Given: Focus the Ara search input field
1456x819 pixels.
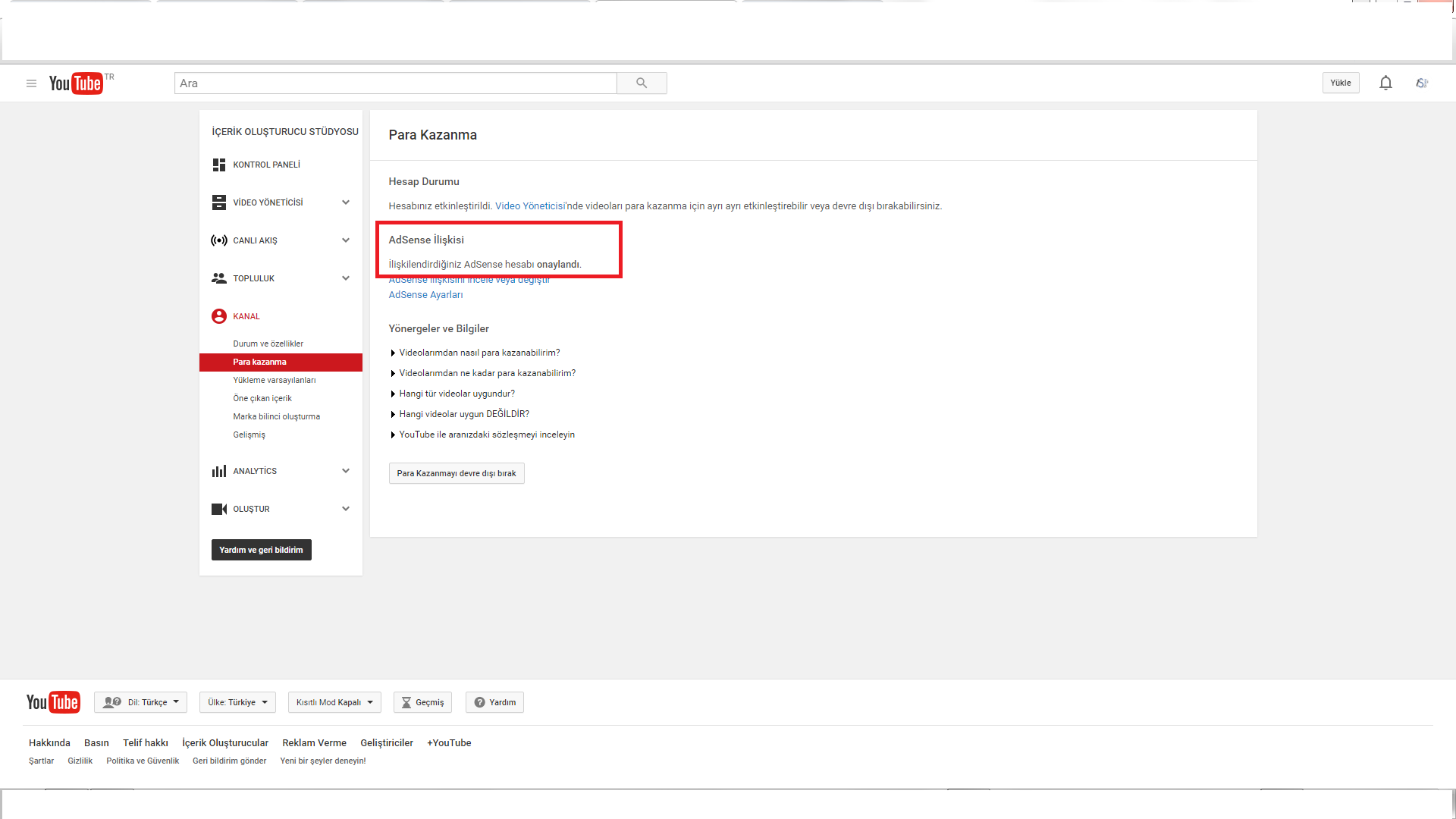Looking at the screenshot, I should 396,83.
